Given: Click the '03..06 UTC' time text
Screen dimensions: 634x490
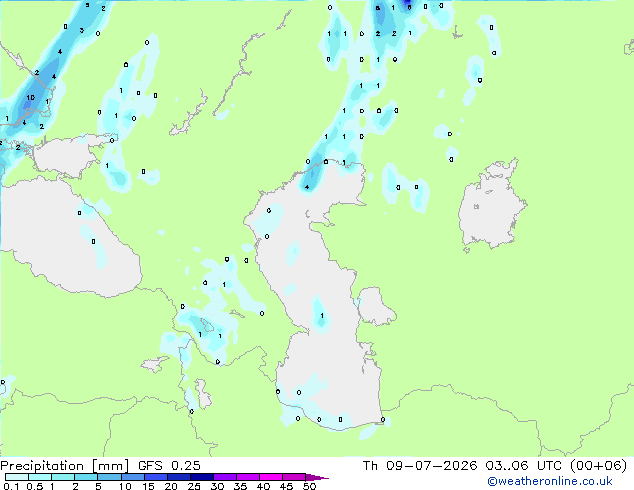Looking at the screenshot, I should (524, 466).
